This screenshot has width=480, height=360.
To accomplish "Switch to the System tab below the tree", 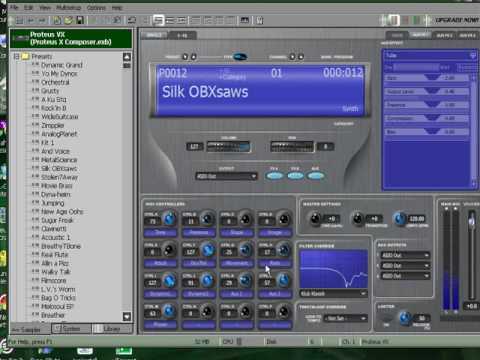I will pyautogui.click(x=71, y=329).
